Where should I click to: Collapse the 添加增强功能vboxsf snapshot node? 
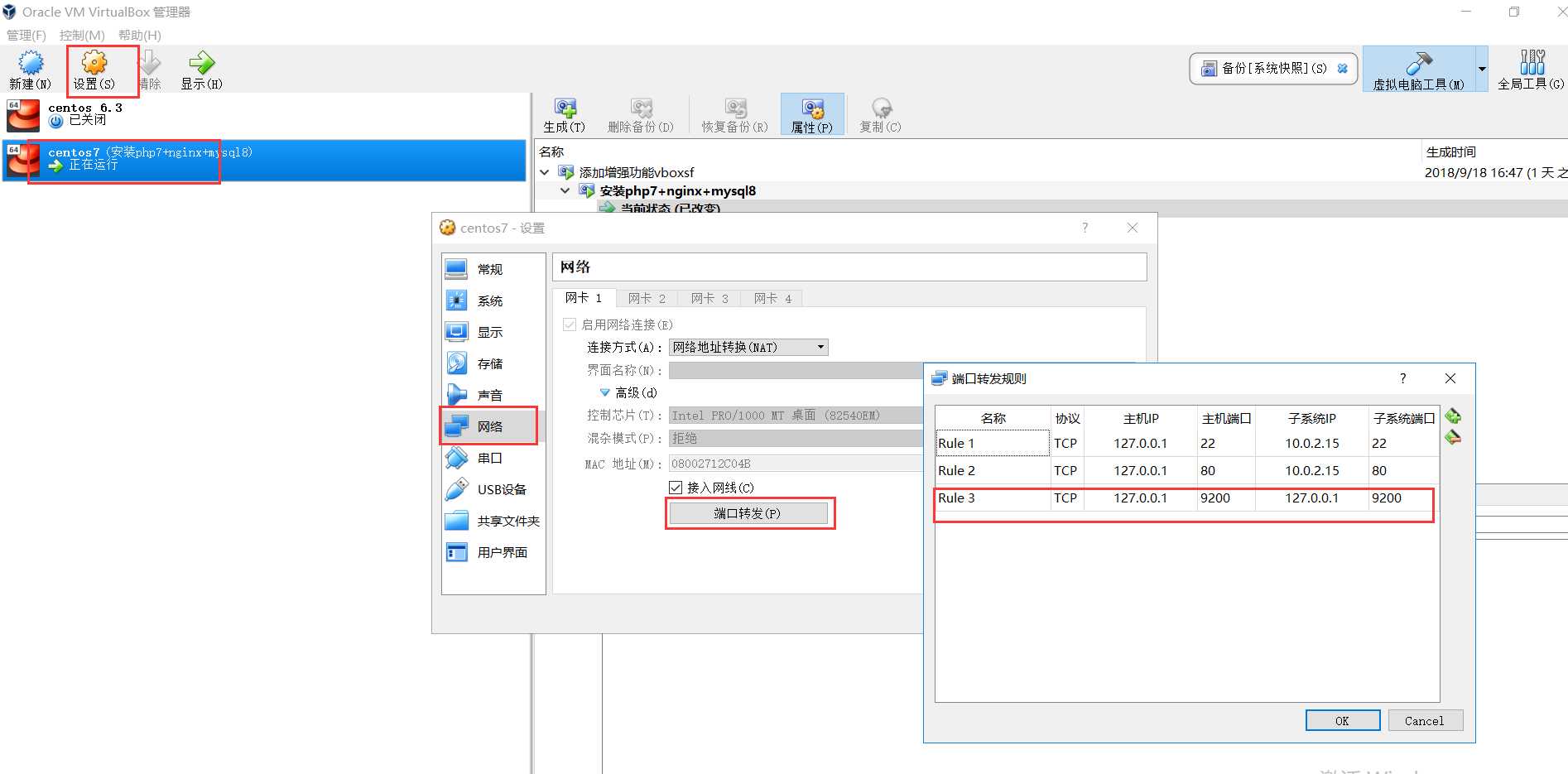tap(545, 172)
